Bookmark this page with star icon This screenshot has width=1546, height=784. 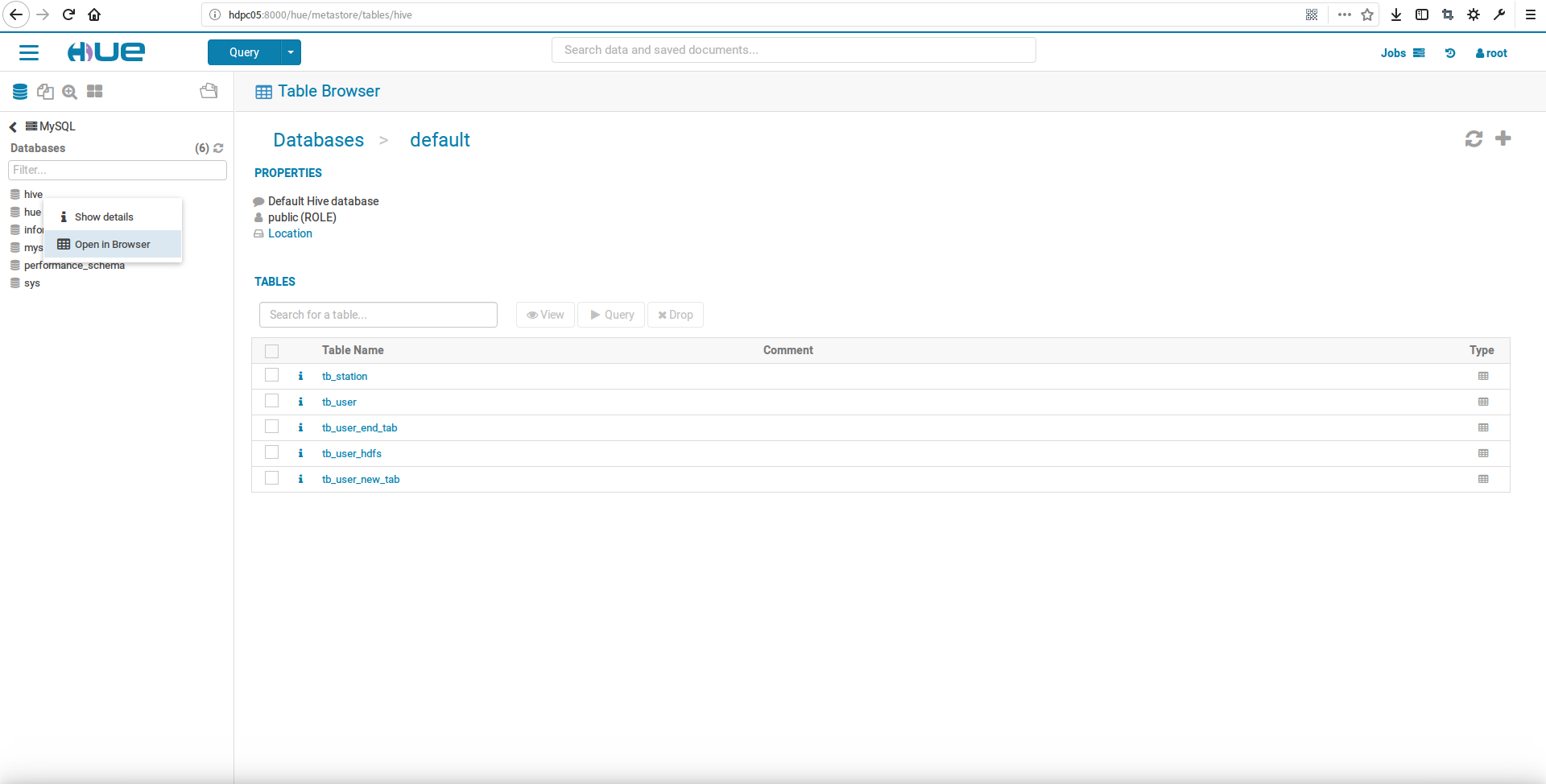(x=1367, y=14)
